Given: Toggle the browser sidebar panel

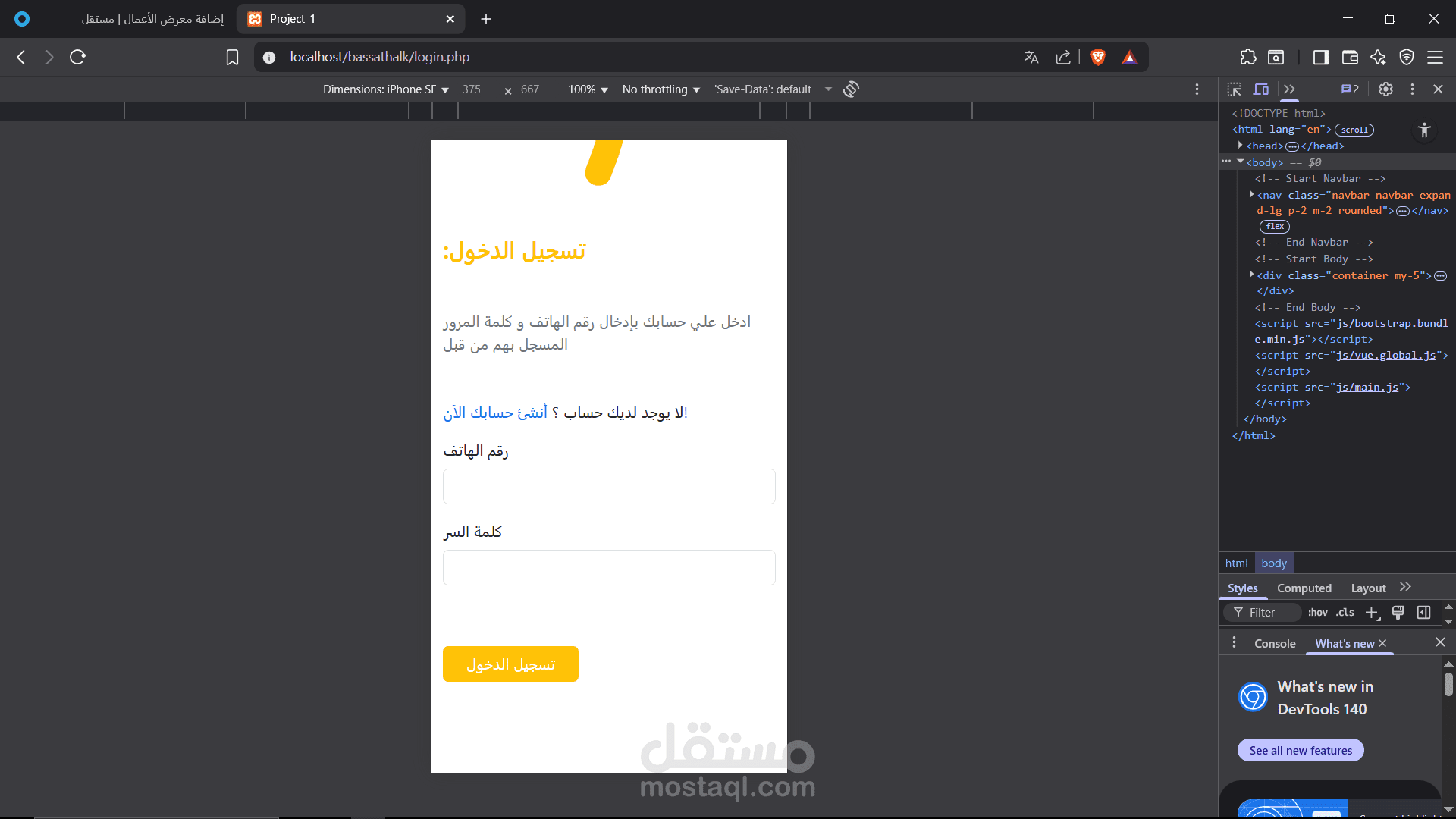Looking at the screenshot, I should pos(1321,57).
